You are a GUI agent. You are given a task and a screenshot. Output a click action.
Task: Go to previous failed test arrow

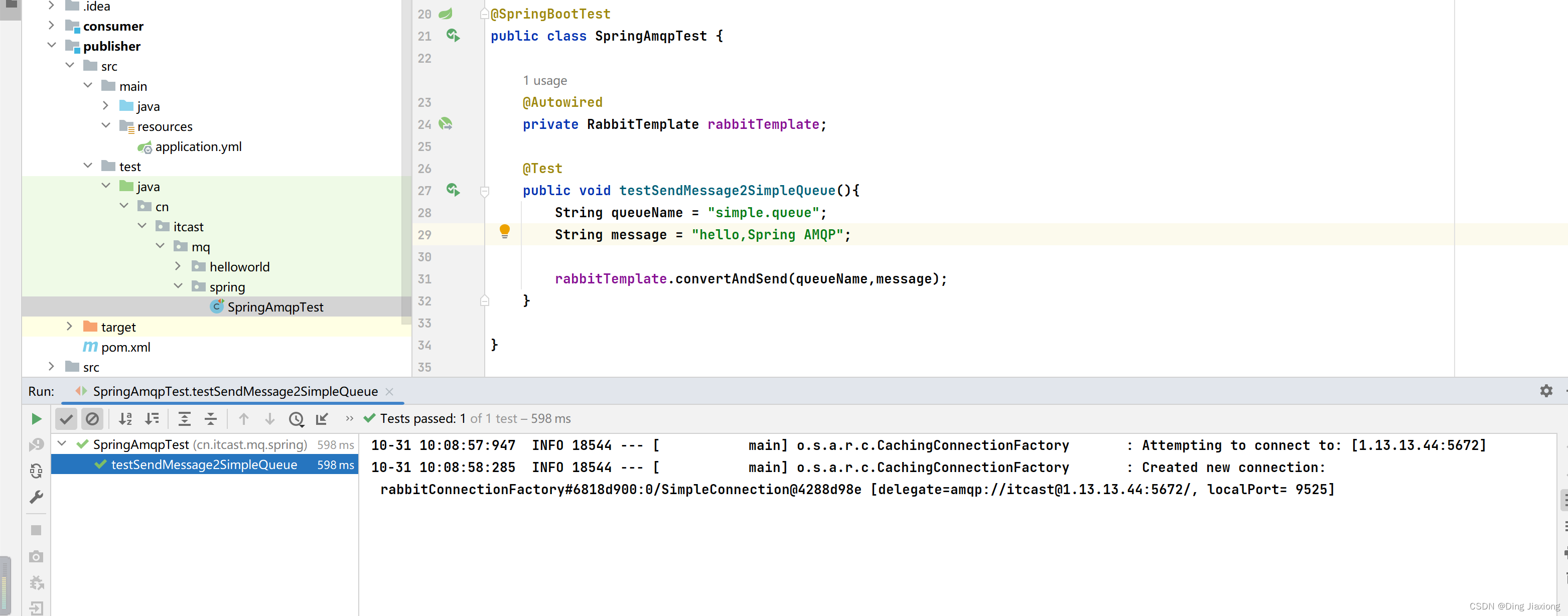point(243,419)
